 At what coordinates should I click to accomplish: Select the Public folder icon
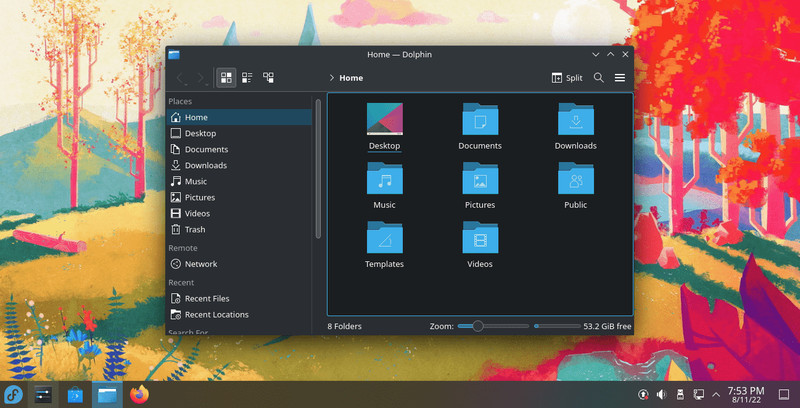coord(576,178)
